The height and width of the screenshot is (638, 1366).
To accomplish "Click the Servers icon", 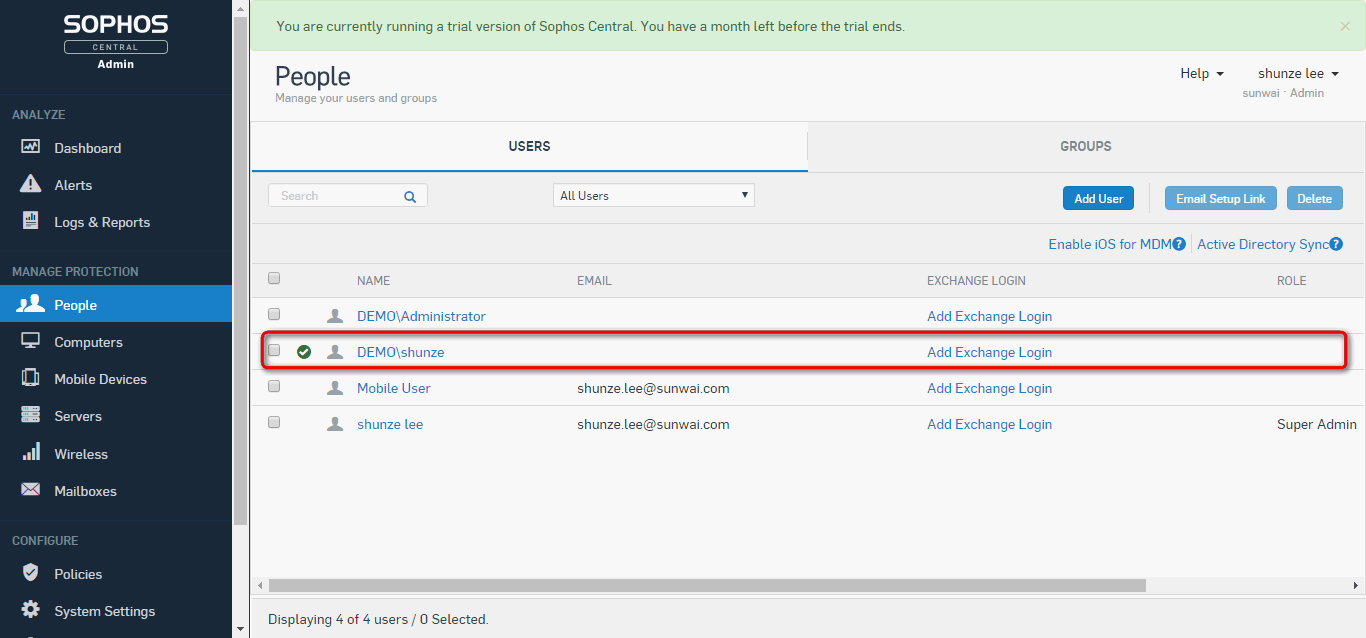I will (x=31, y=415).
